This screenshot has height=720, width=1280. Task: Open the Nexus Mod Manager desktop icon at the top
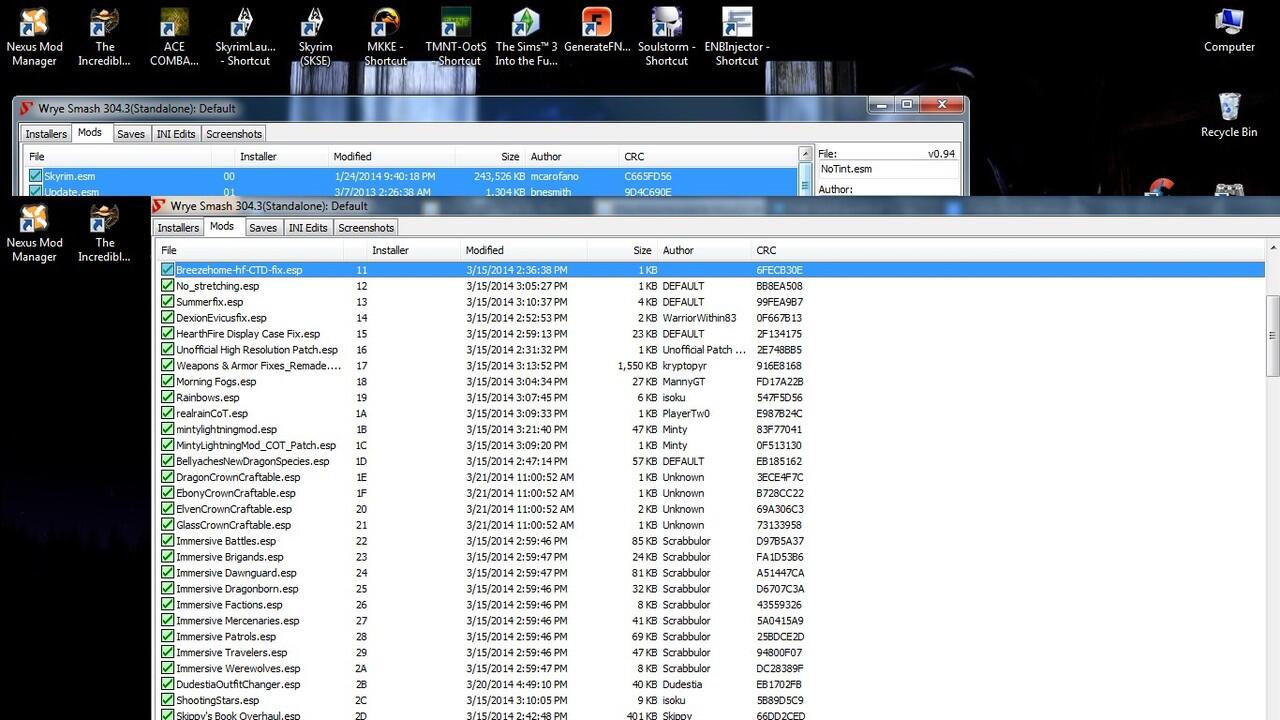coord(34,38)
